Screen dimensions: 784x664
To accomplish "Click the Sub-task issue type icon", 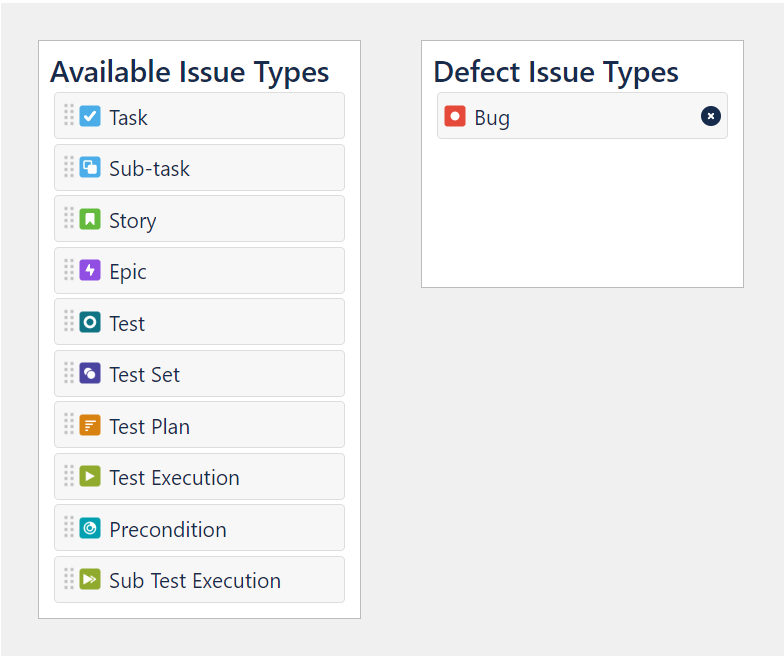I will (90, 168).
